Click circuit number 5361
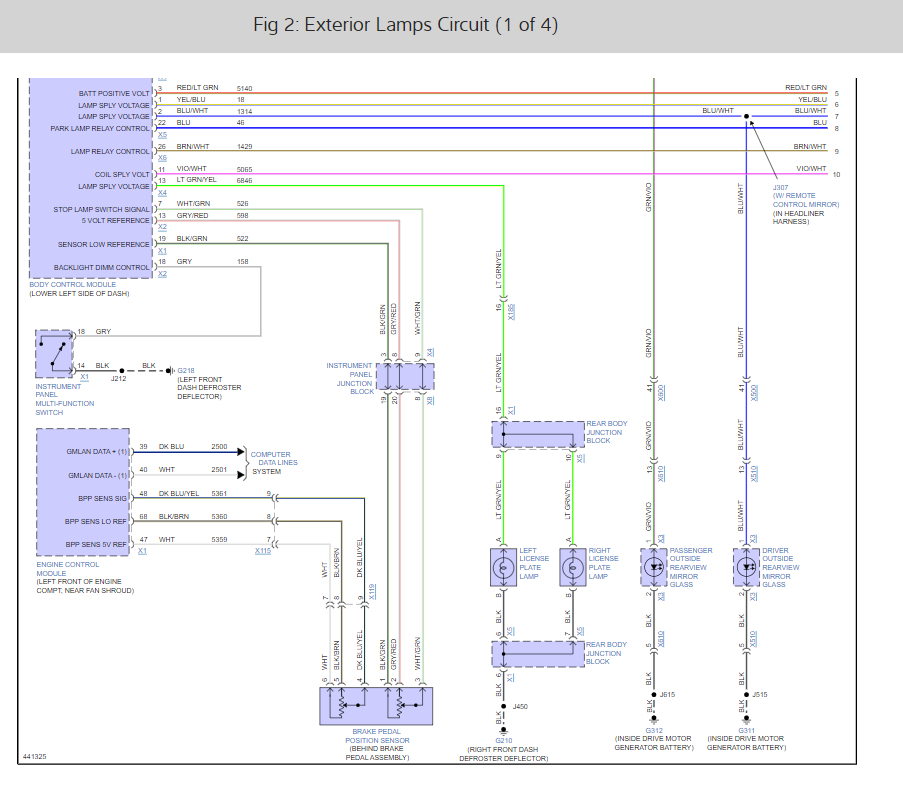Image resolution: width=903 pixels, height=785 pixels. [219, 494]
